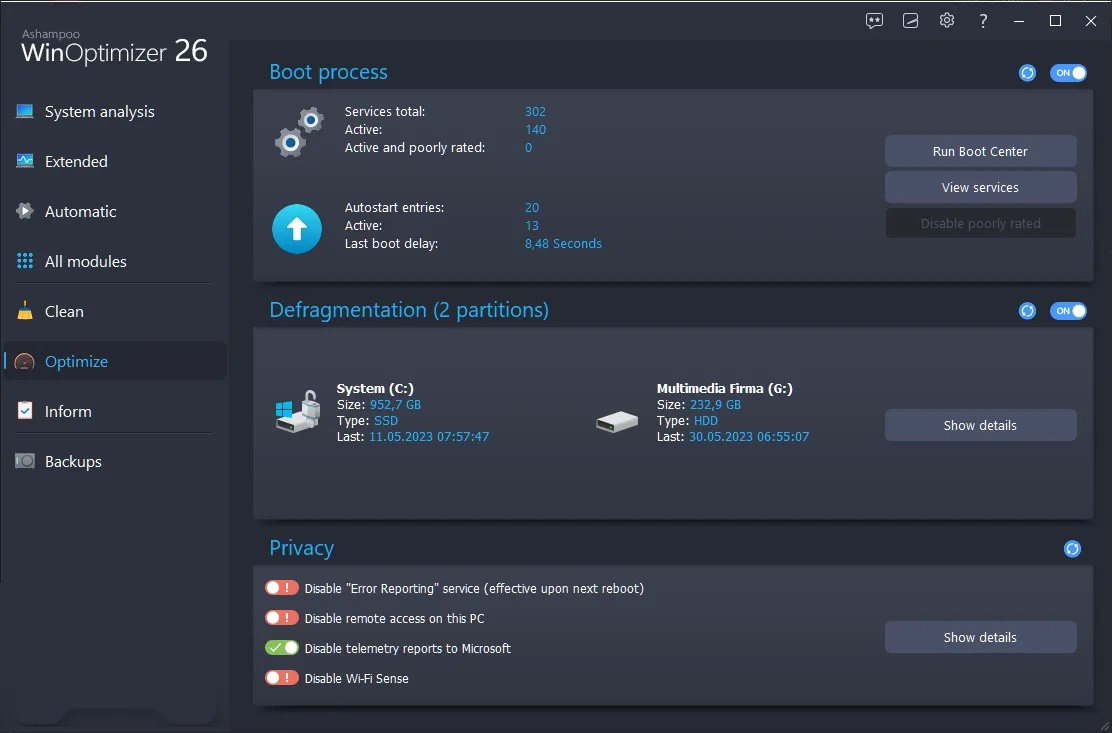Toggle the theme switcher icon in title bar

[910, 20]
